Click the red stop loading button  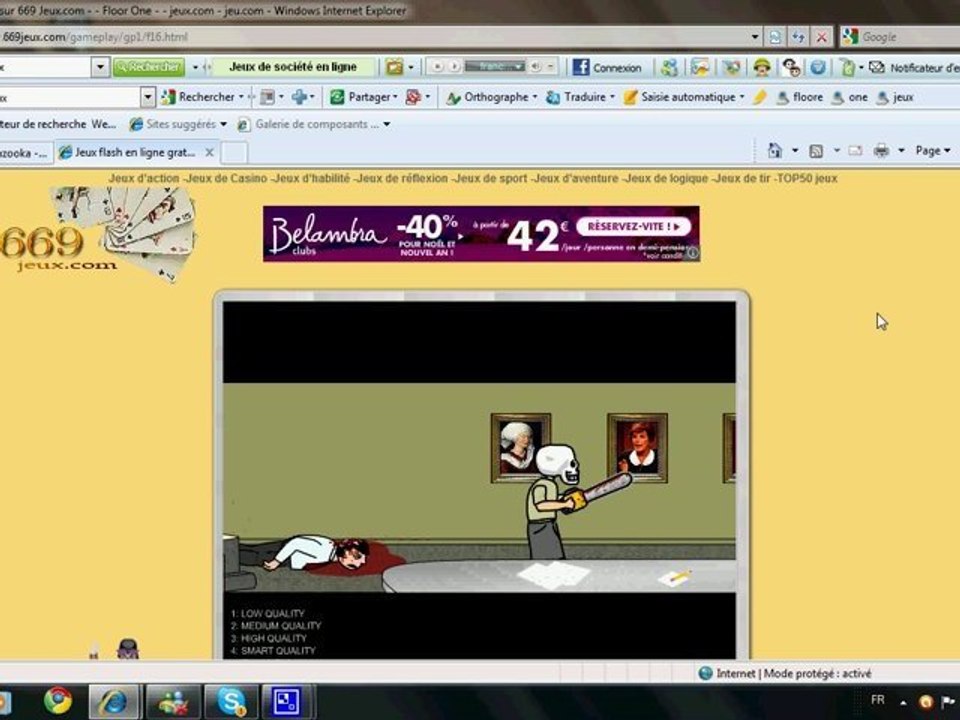pos(822,37)
